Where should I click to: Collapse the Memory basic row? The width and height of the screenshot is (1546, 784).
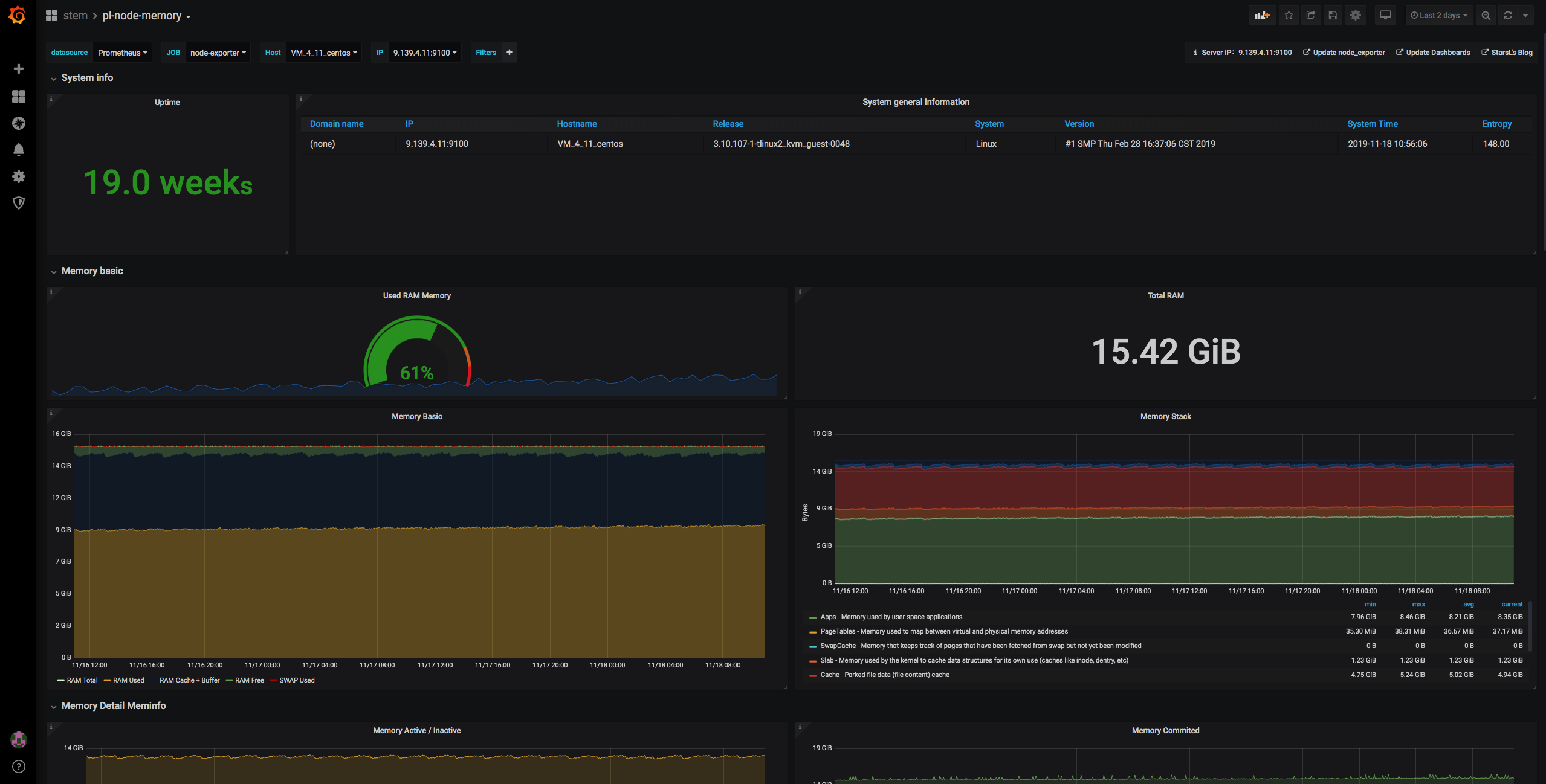92,271
